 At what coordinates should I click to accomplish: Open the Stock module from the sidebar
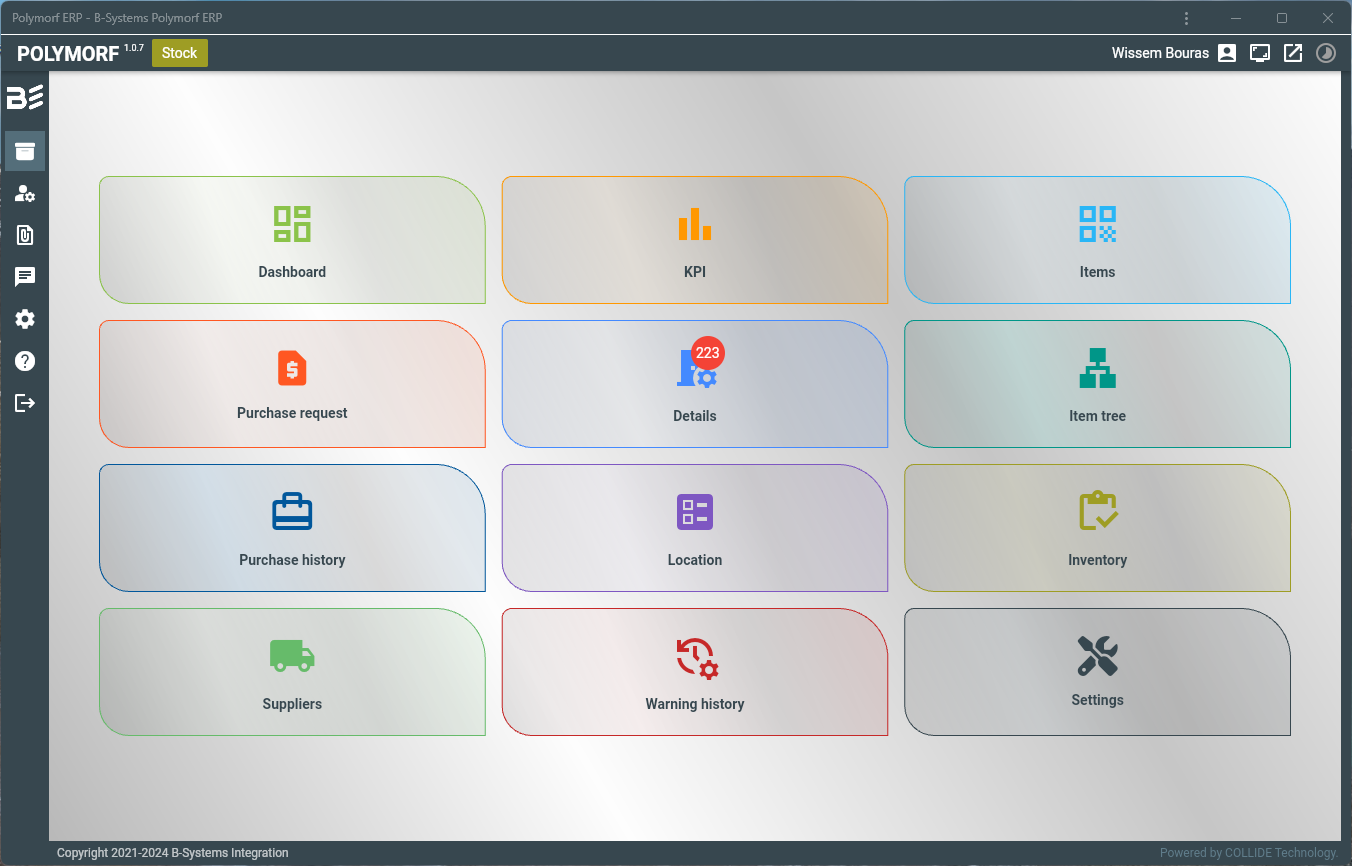(x=25, y=152)
